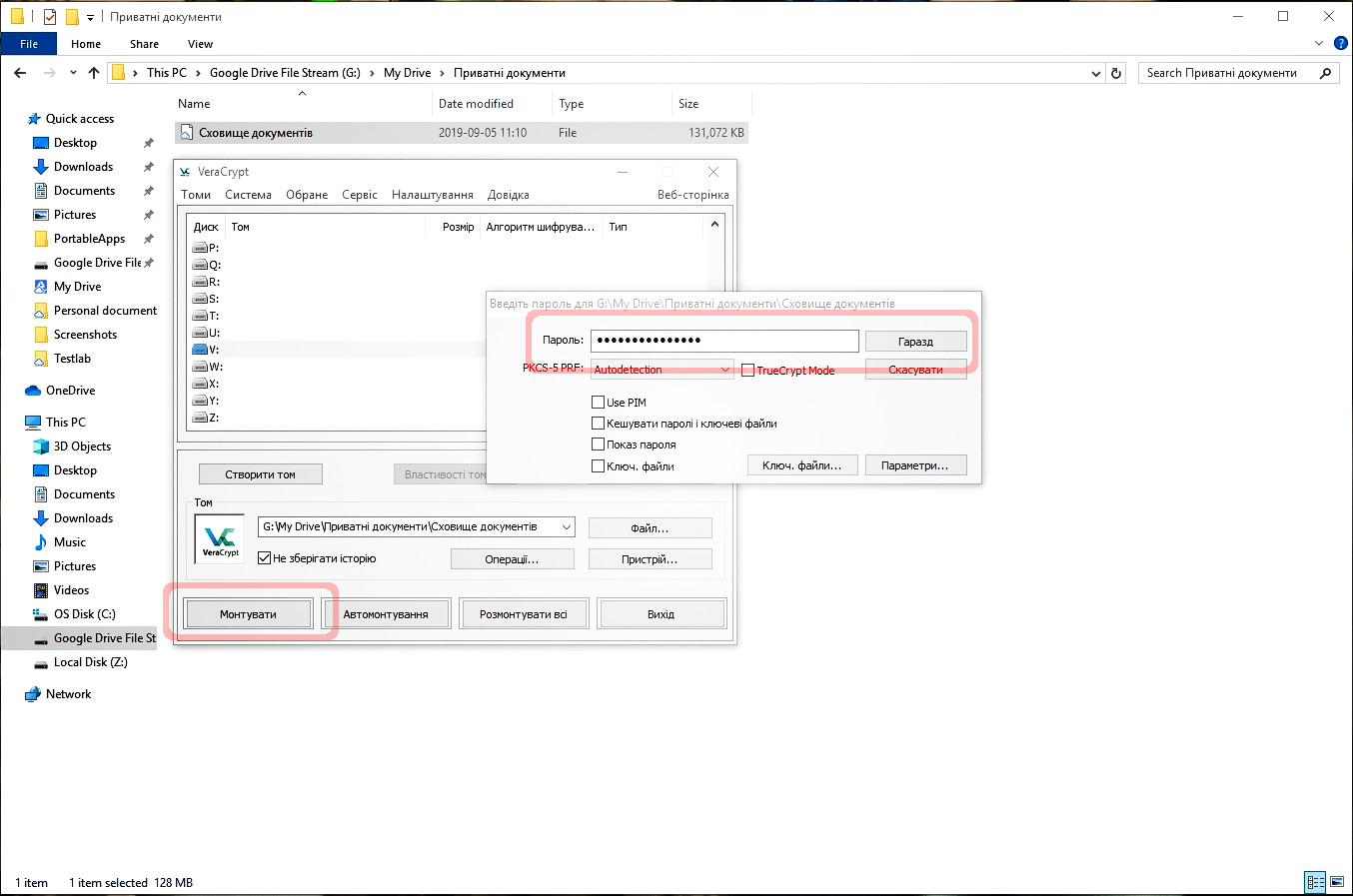This screenshot has height=896, width=1353.
Task: Open VeraCrypt Томи menu
Action: click(196, 195)
